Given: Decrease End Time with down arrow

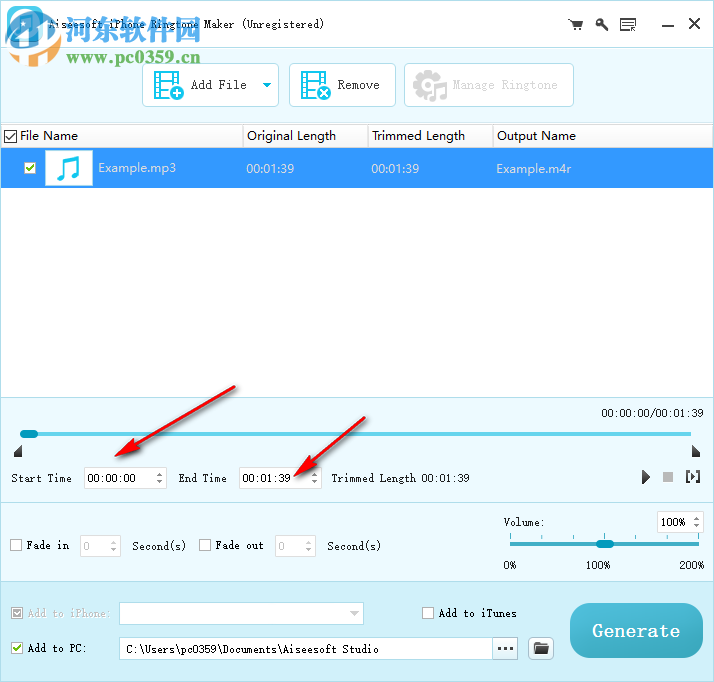Looking at the screenshot, I should click(x=314, y=482).
